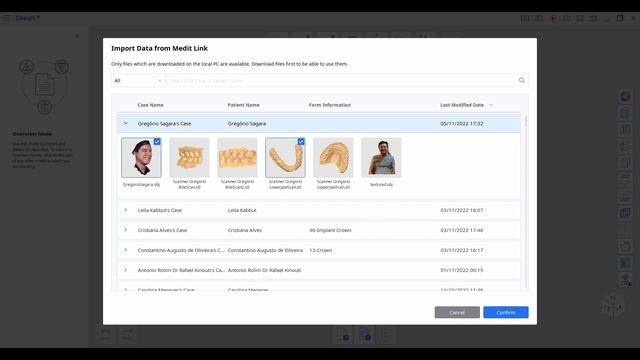Image resolution: width=640 pixels, height=360 pixels.
Task: Select the Scanner Gregorio UpperJawScan.stl thumbnail
Action: tap(333, 158)
